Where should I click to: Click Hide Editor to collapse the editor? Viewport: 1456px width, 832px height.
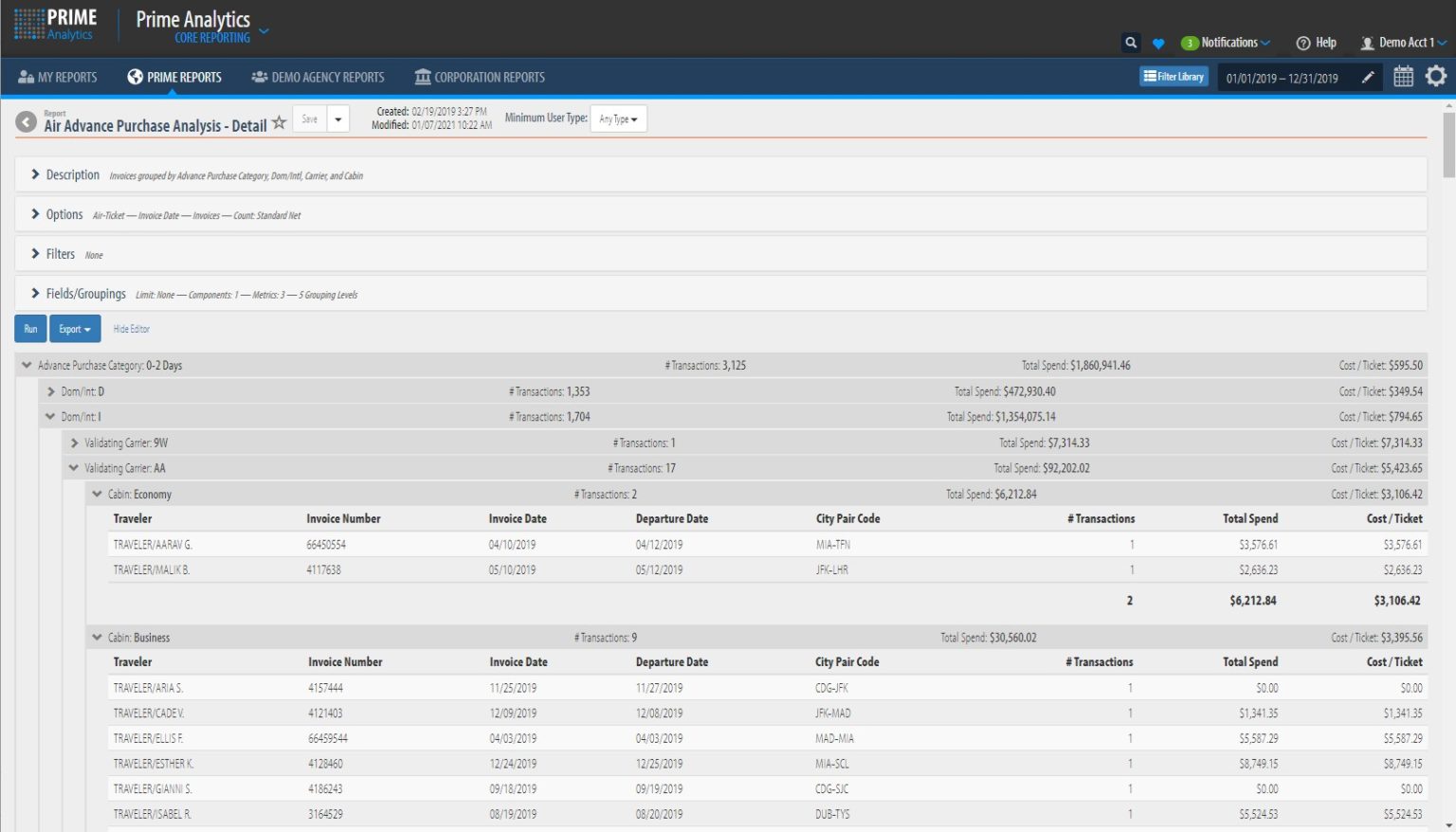[x=131, y=329]
